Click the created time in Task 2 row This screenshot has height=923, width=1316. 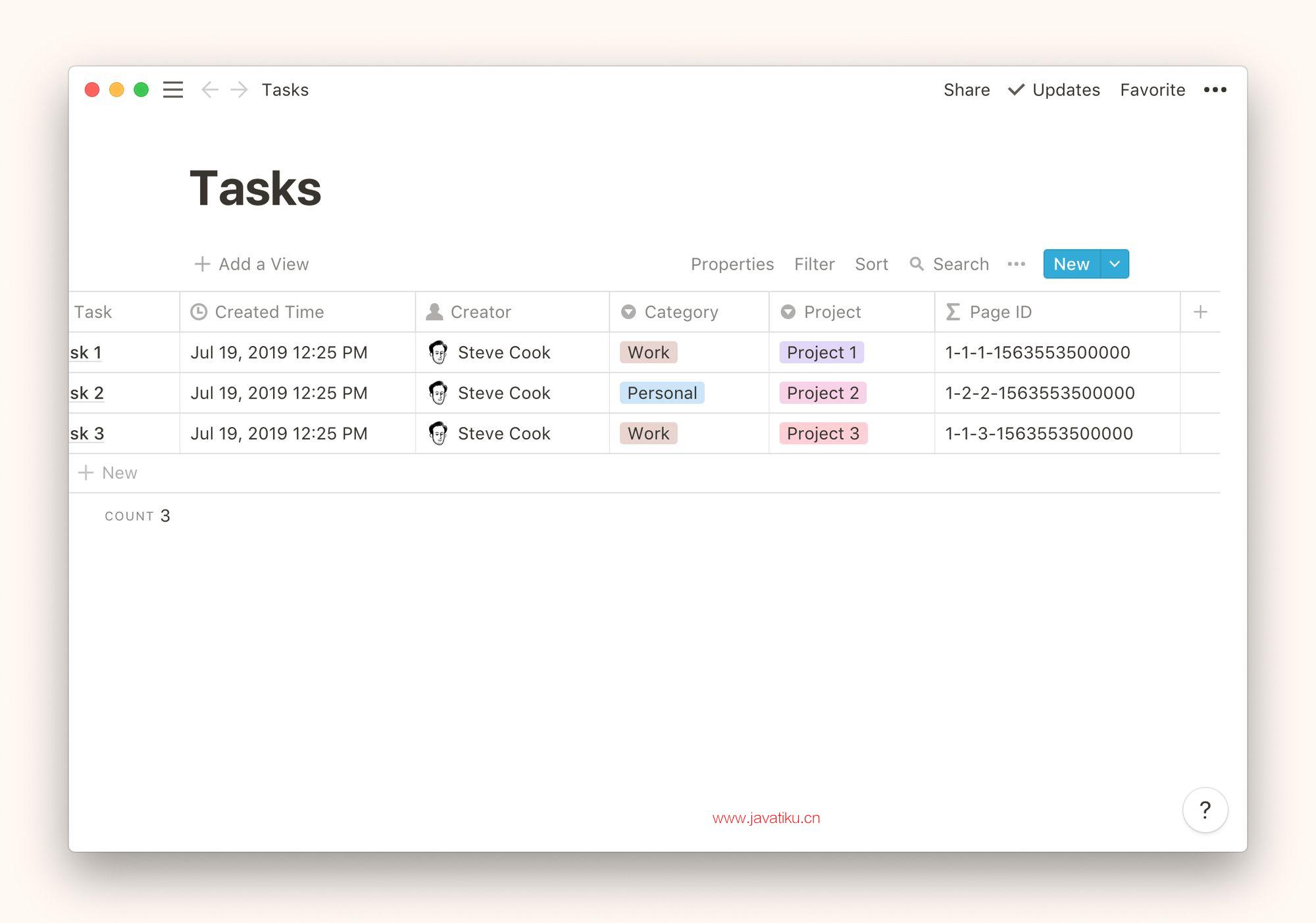coord(279,393)
